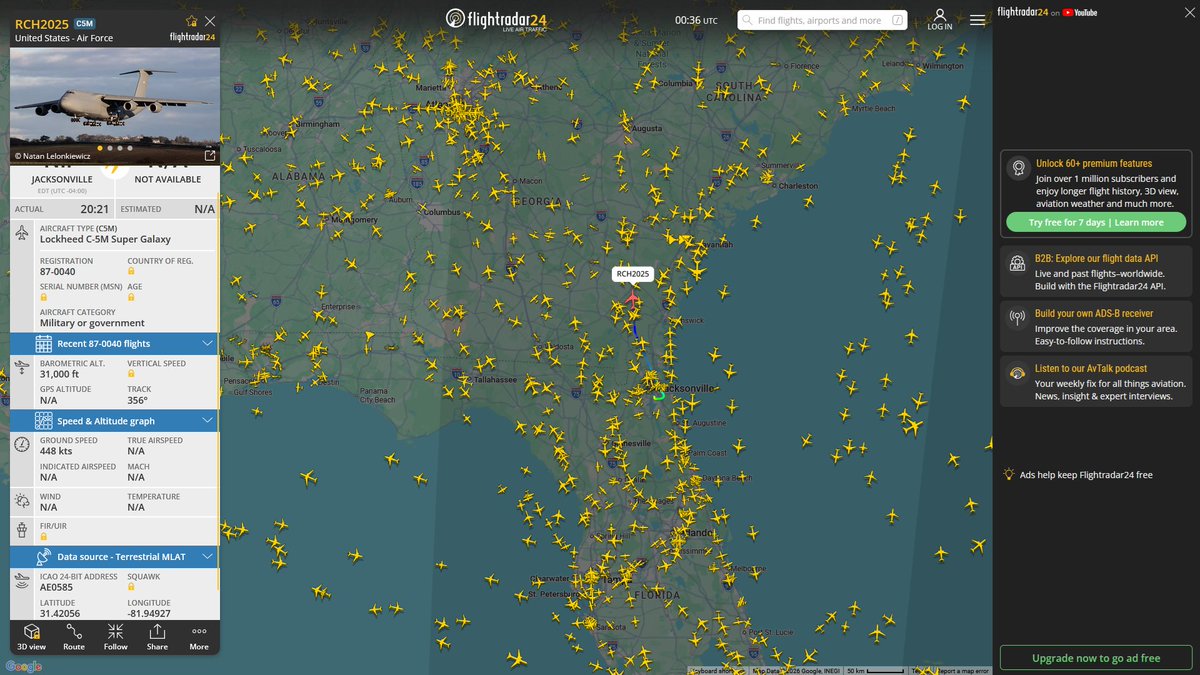Click the ground speed gauge icon
1200x675 pixels.
pos(22,444)
